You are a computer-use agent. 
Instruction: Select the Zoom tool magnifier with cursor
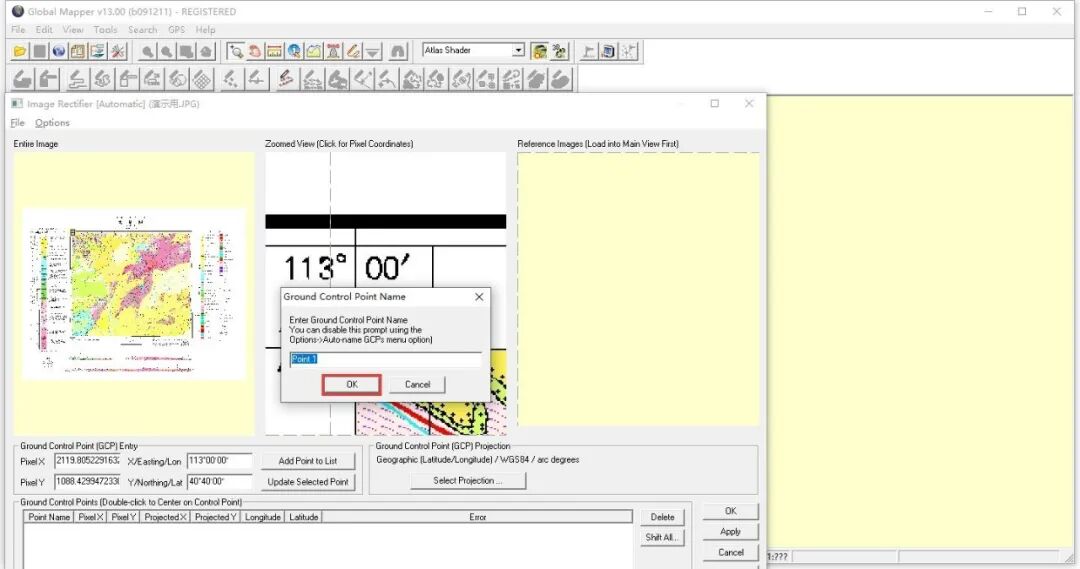coord(236,51)
